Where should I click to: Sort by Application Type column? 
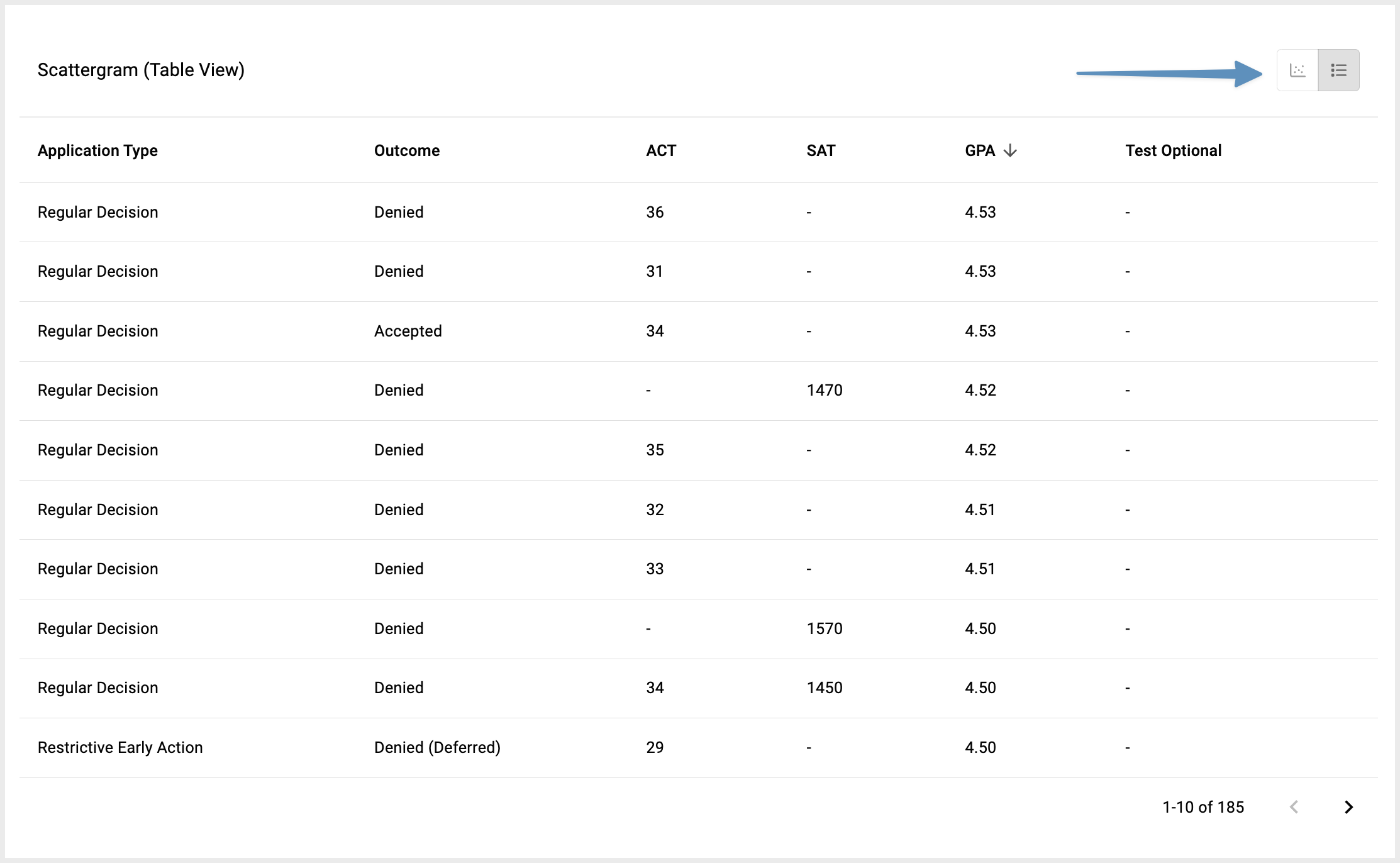[x=97, y=150]
